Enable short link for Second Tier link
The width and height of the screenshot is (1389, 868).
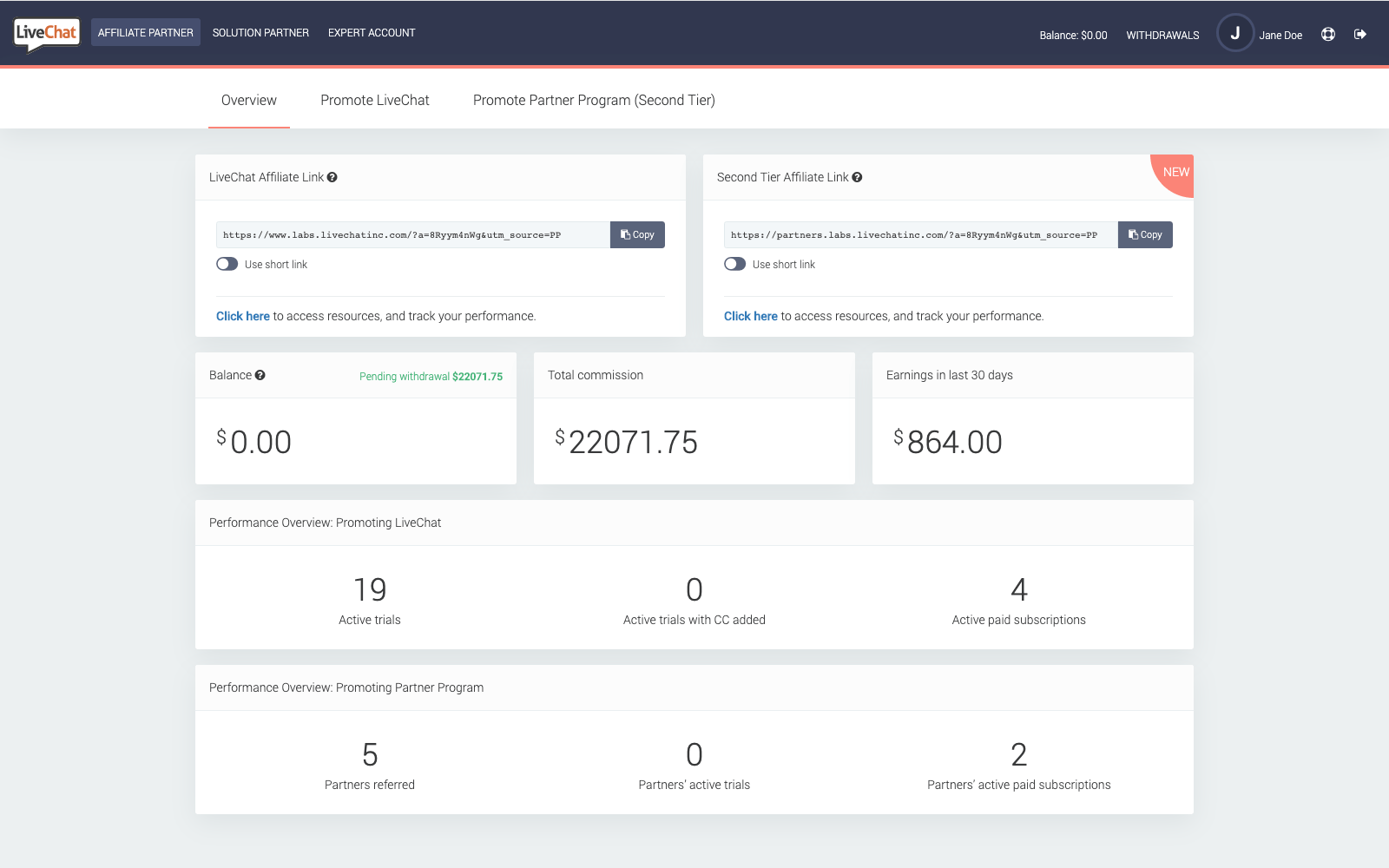coord(735,264)
